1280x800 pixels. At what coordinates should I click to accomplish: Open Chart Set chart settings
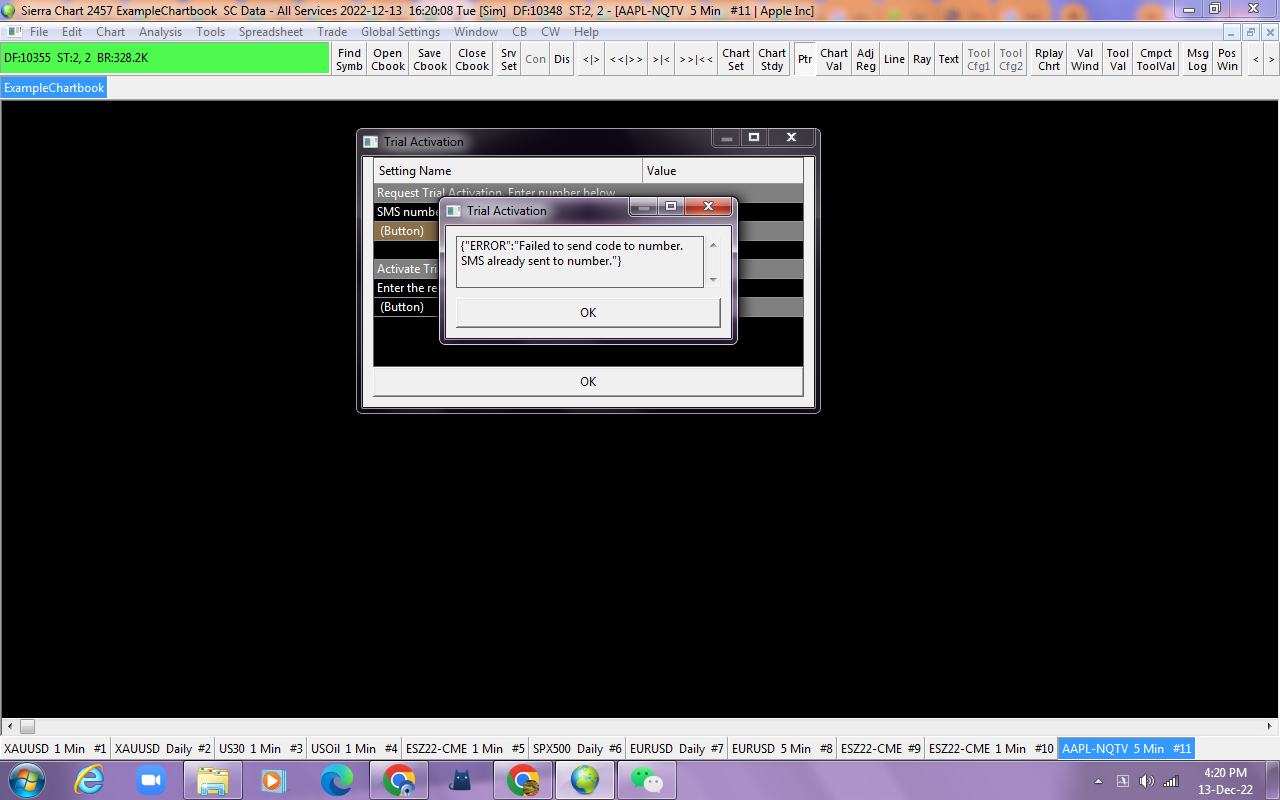coord(736,59)
